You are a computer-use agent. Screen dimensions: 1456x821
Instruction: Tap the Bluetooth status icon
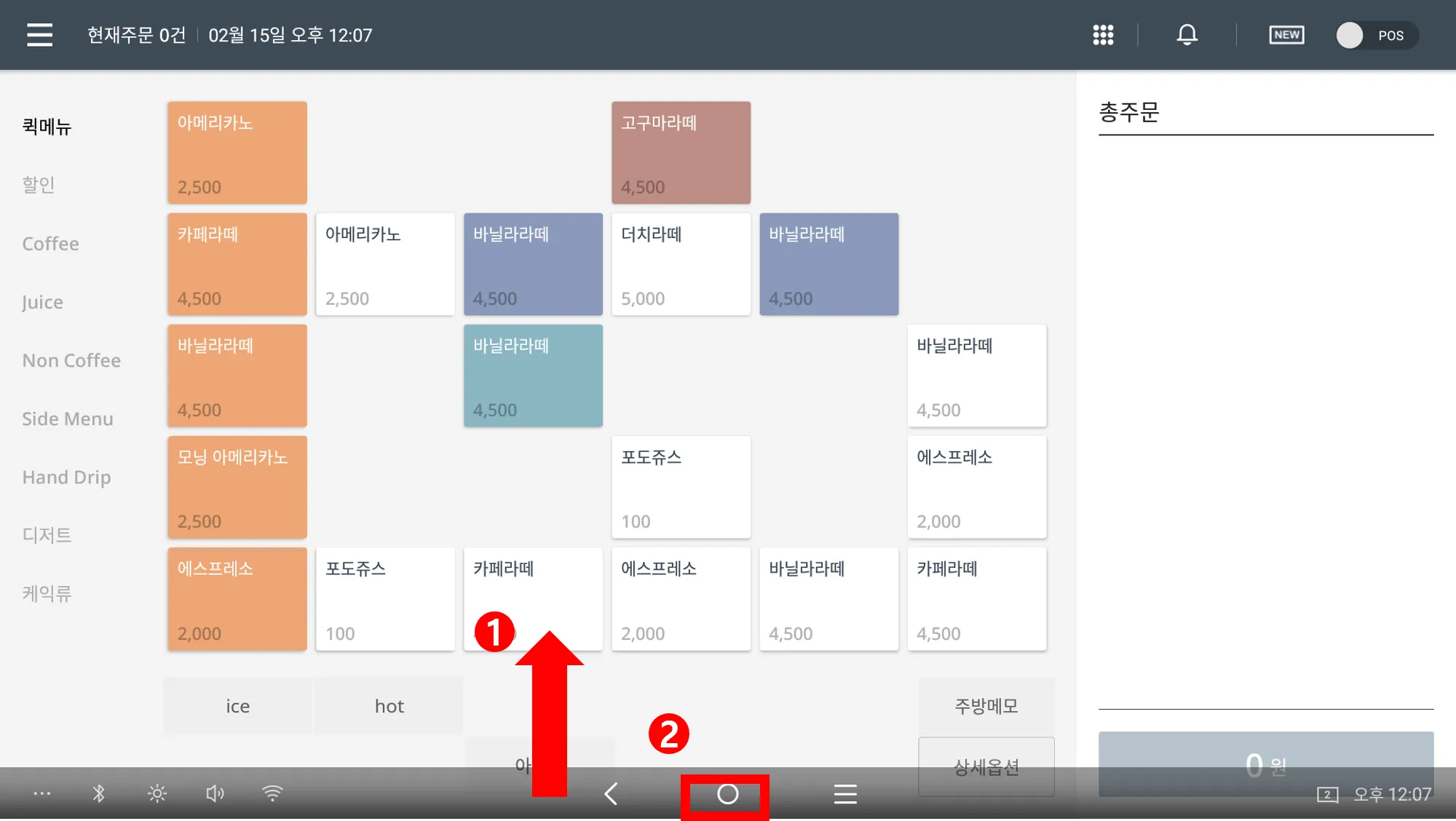[x=99, y=793]
